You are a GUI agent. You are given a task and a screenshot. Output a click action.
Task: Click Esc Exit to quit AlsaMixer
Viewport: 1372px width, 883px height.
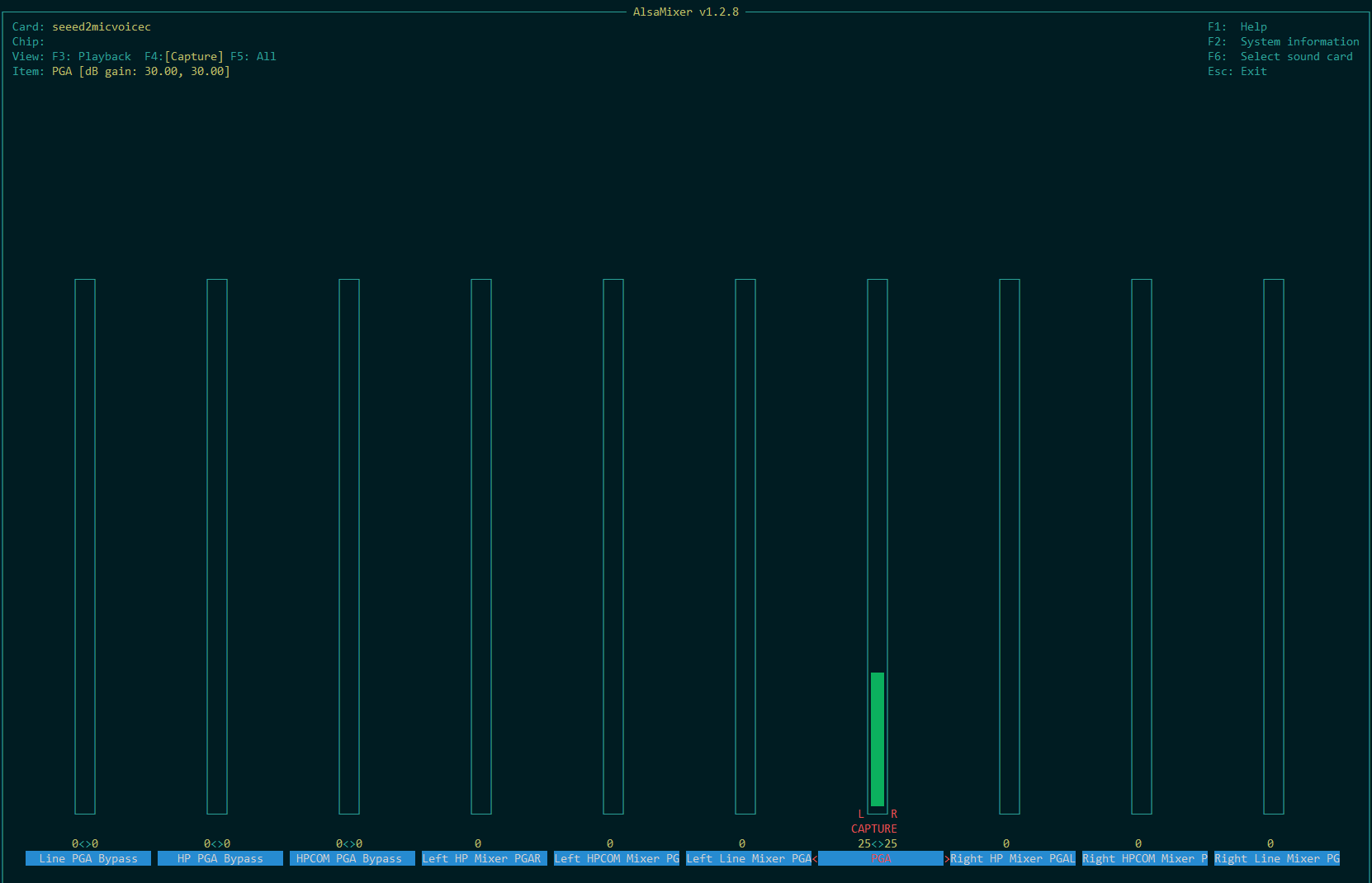pyautogui.click(x=1237, y=72)
